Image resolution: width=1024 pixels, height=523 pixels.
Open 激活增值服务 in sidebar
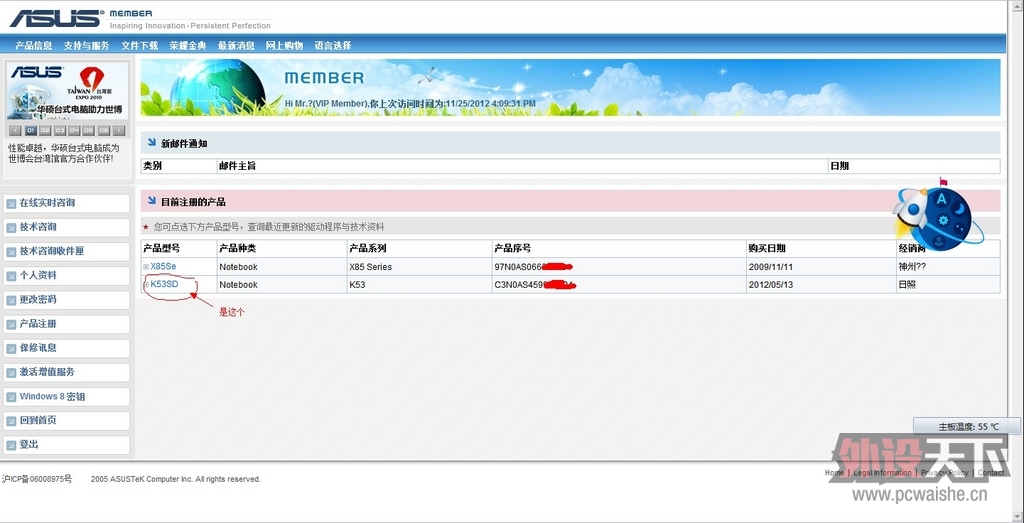[x=66, y=372]
